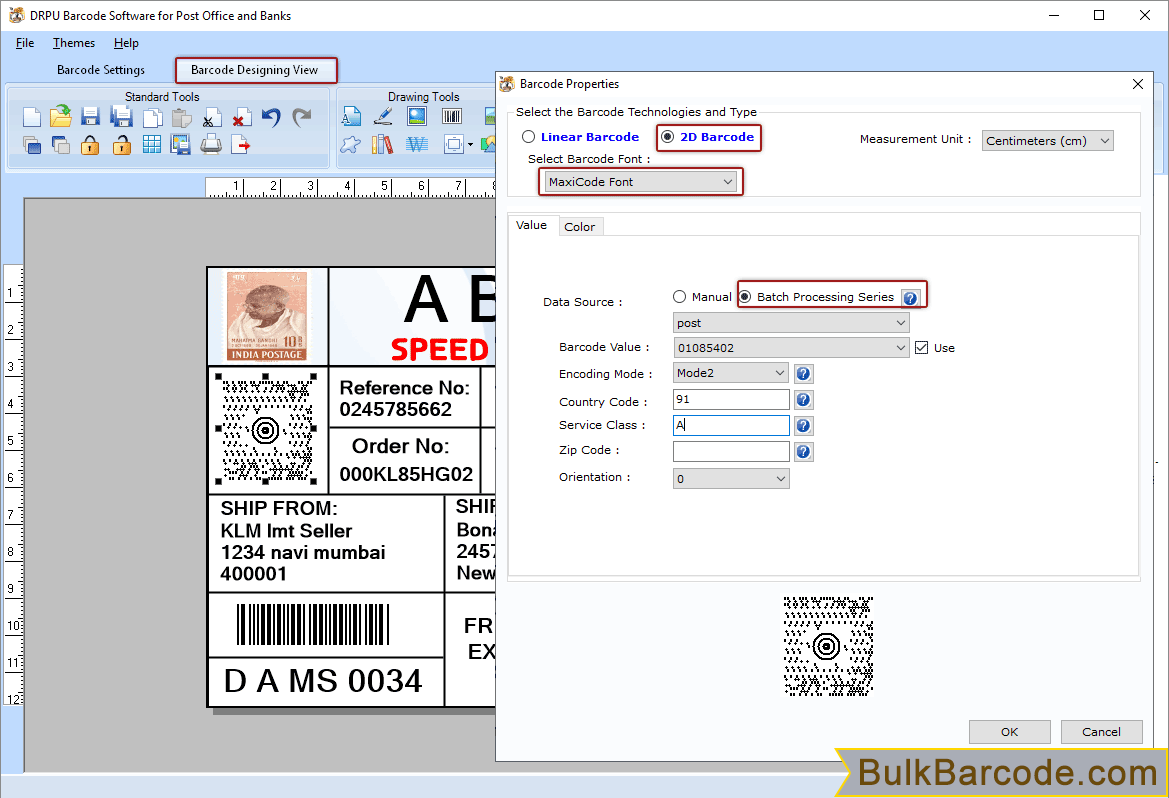The width and height of the screenshot is (1169, 798).
Task: Click the India Postage stamp image
Action: 267,316
